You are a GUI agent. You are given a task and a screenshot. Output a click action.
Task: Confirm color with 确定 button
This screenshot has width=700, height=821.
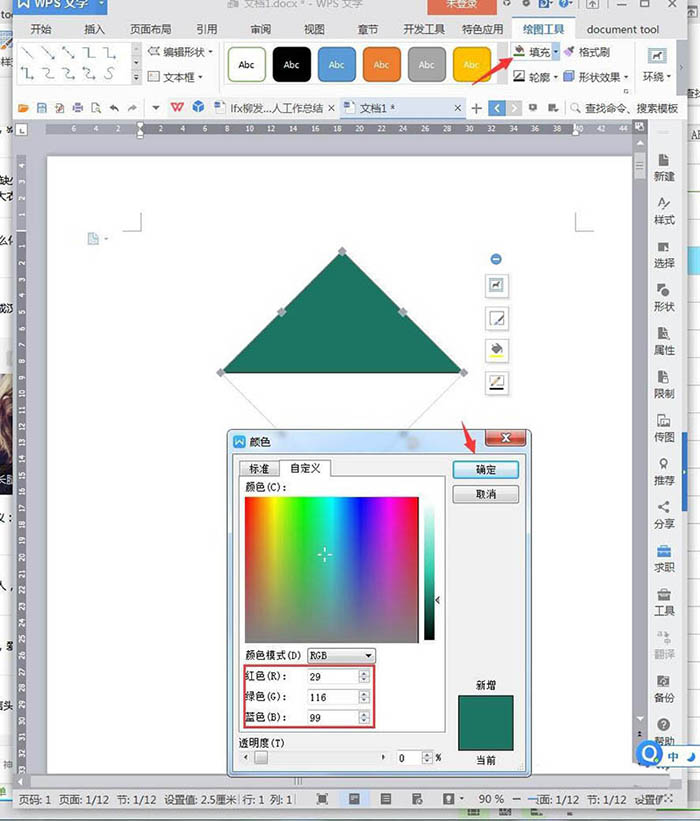pos(486,470)
